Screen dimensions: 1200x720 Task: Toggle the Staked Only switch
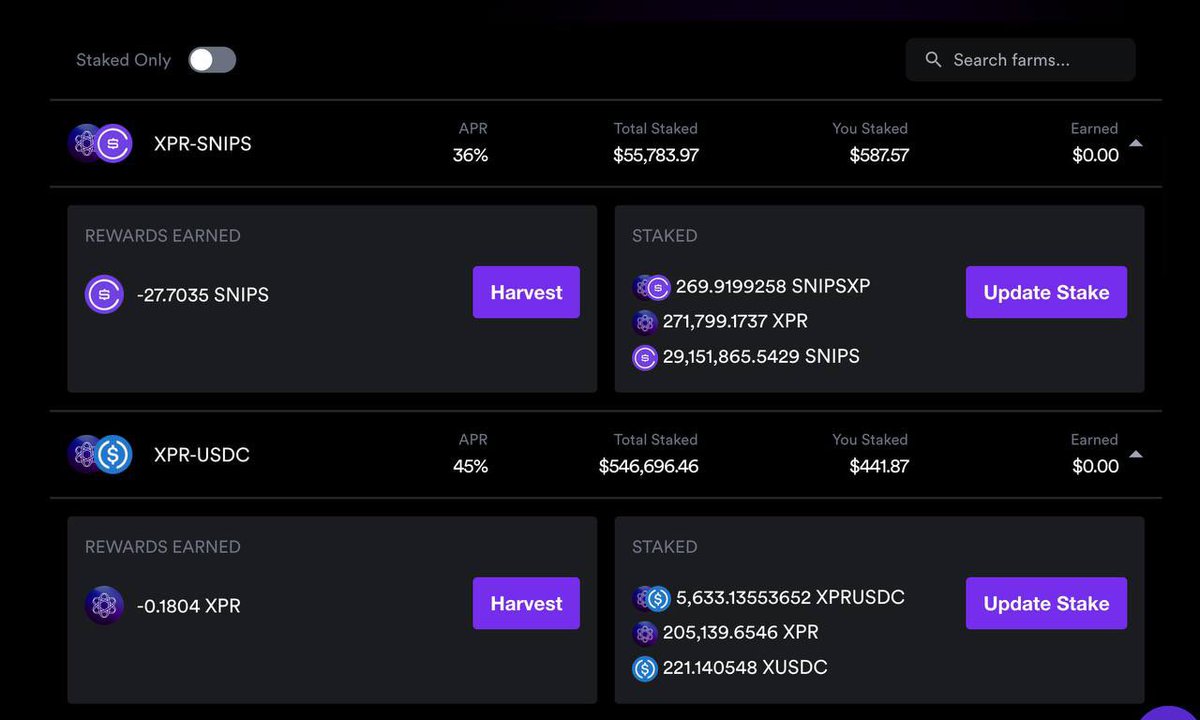click(x=212, y=60)
